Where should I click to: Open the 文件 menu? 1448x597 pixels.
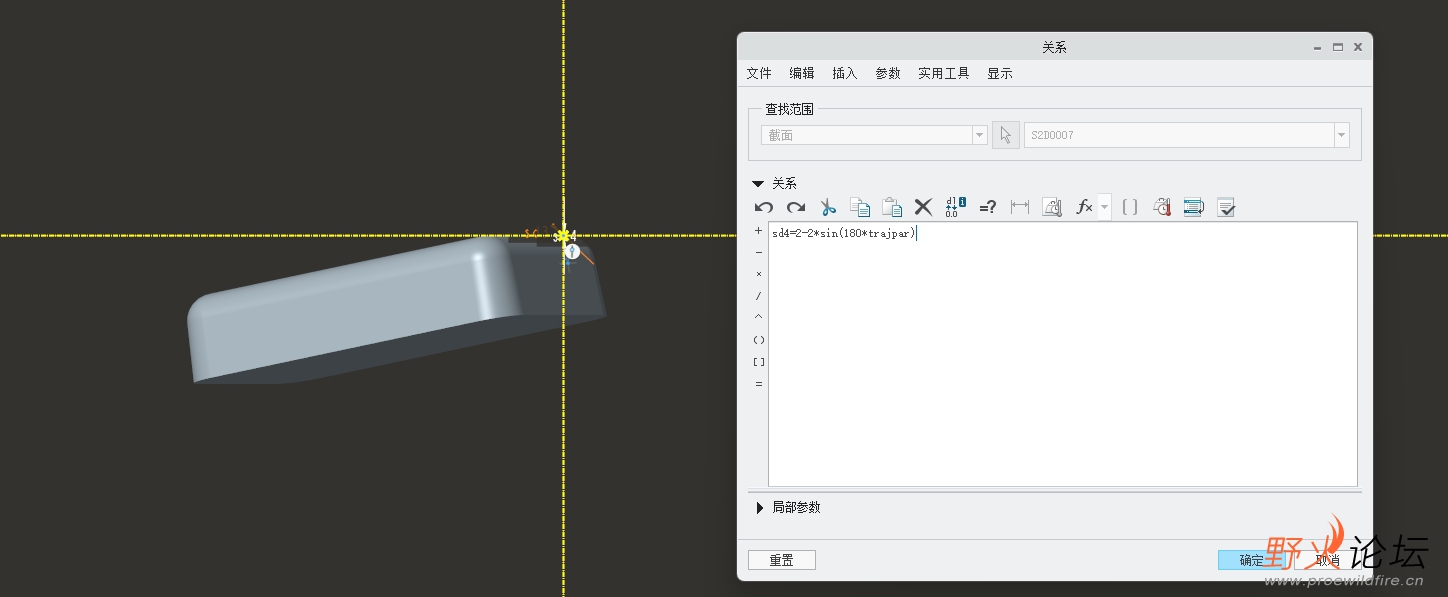click(x=759, y=73)
